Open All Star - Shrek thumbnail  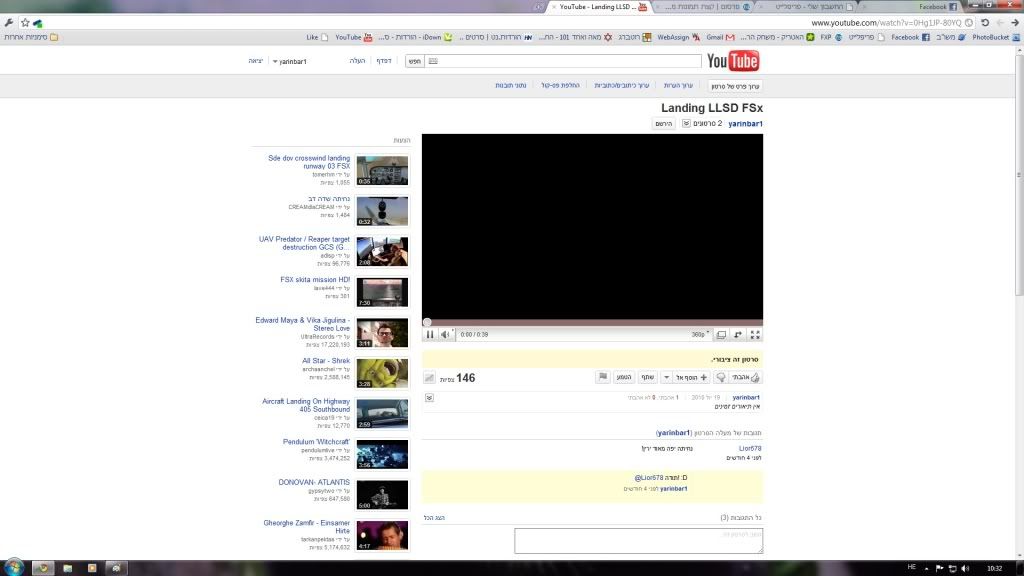(x=382, y=373)
